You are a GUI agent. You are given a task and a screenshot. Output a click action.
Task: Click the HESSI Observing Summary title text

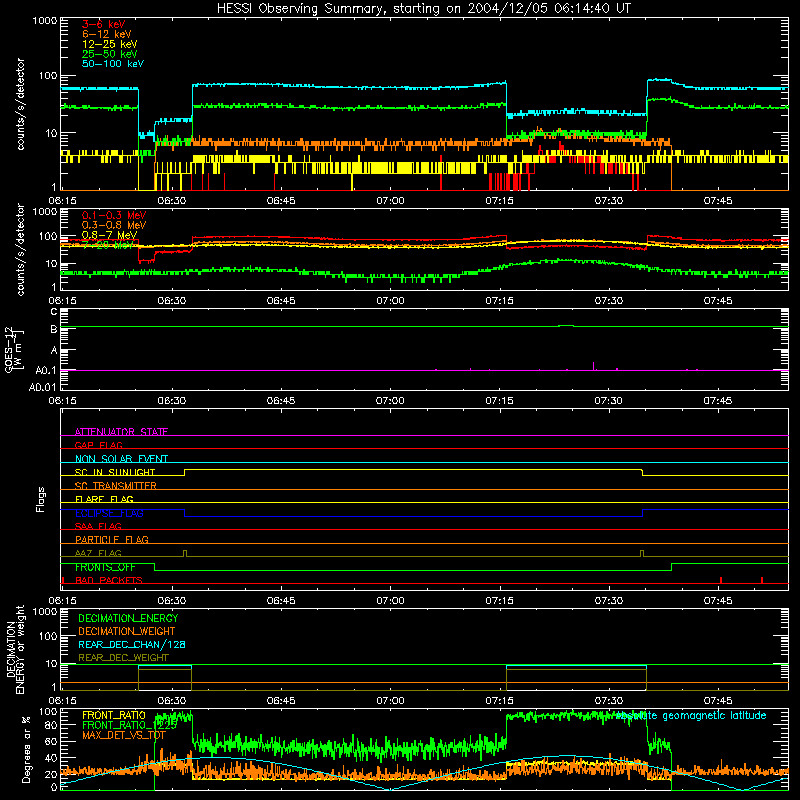[423, 9]
